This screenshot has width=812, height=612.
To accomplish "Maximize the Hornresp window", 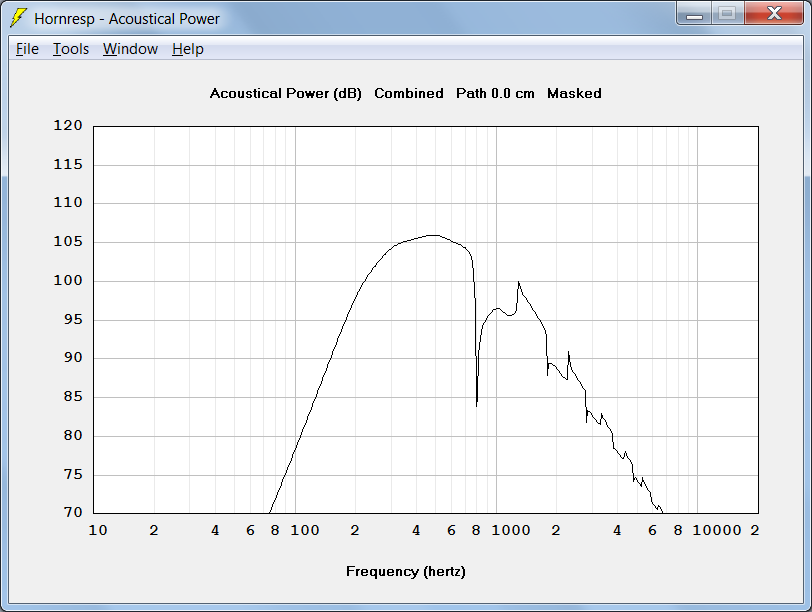I will point(728,14).
